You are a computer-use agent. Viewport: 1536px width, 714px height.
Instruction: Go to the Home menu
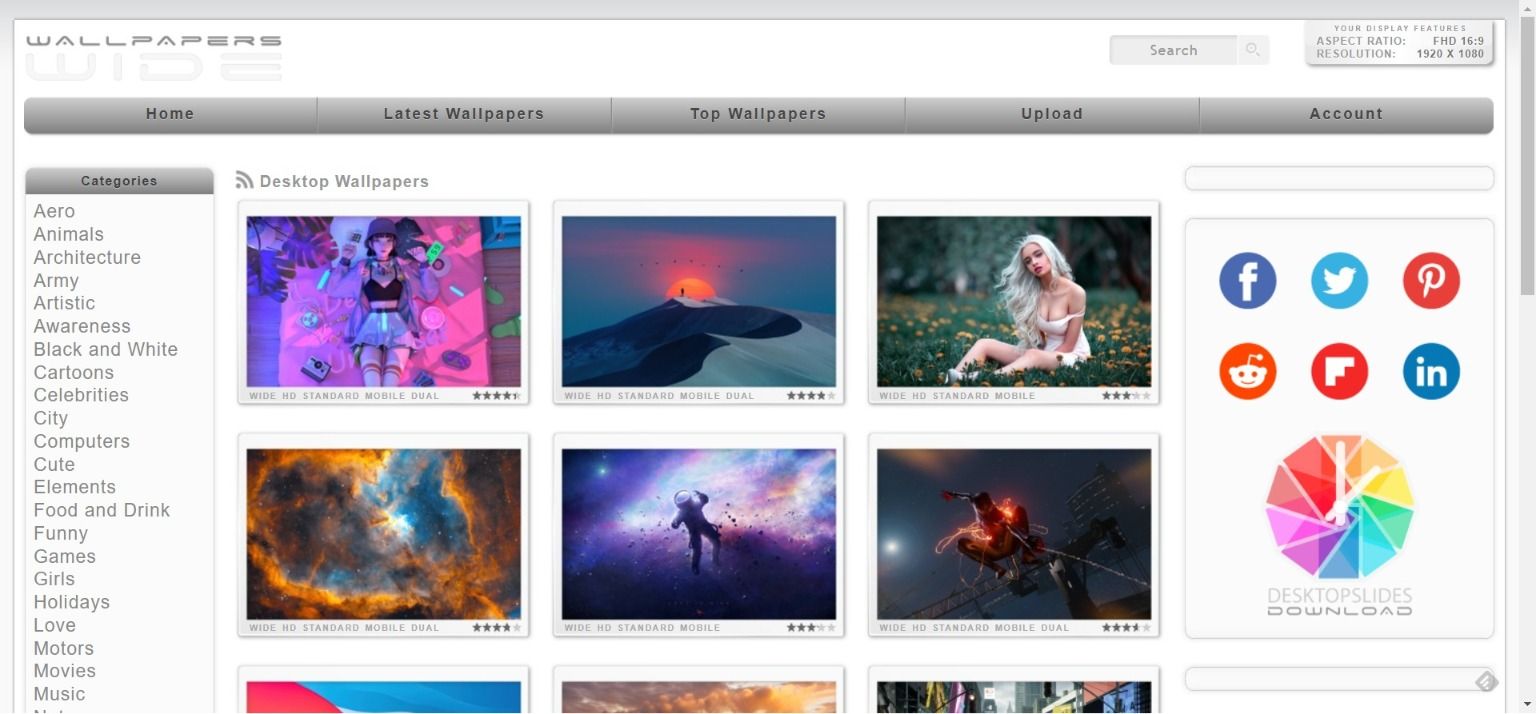pyautogui.click(x=170, y=114)
